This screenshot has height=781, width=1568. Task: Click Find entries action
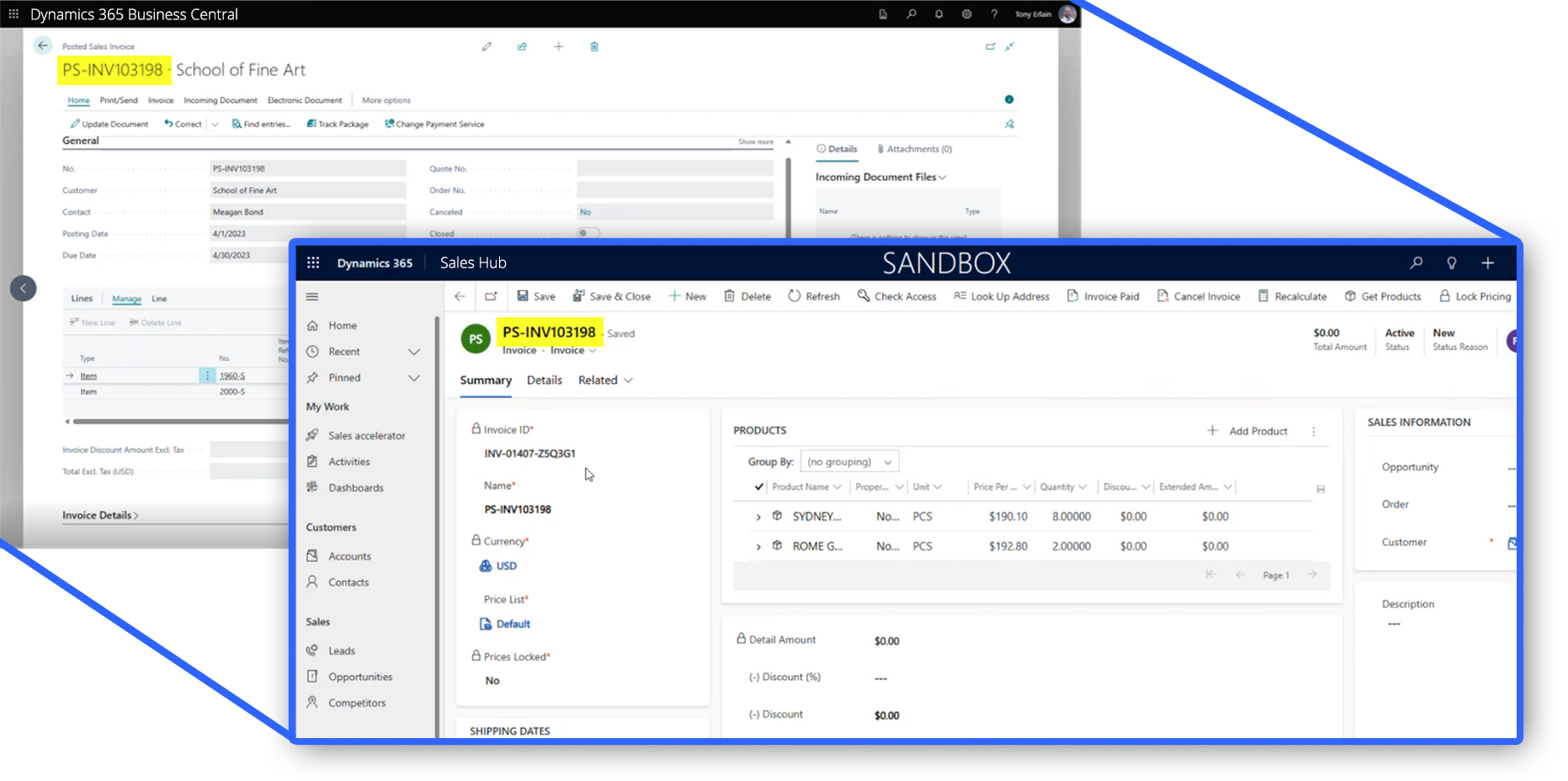pos(261,124)
